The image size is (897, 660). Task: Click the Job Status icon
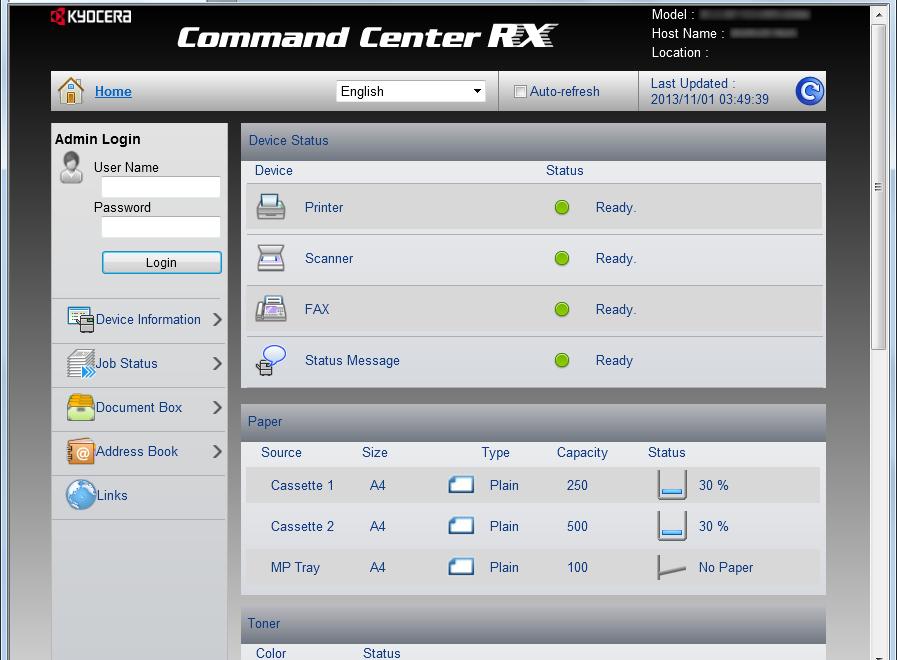tap(80, 363)
